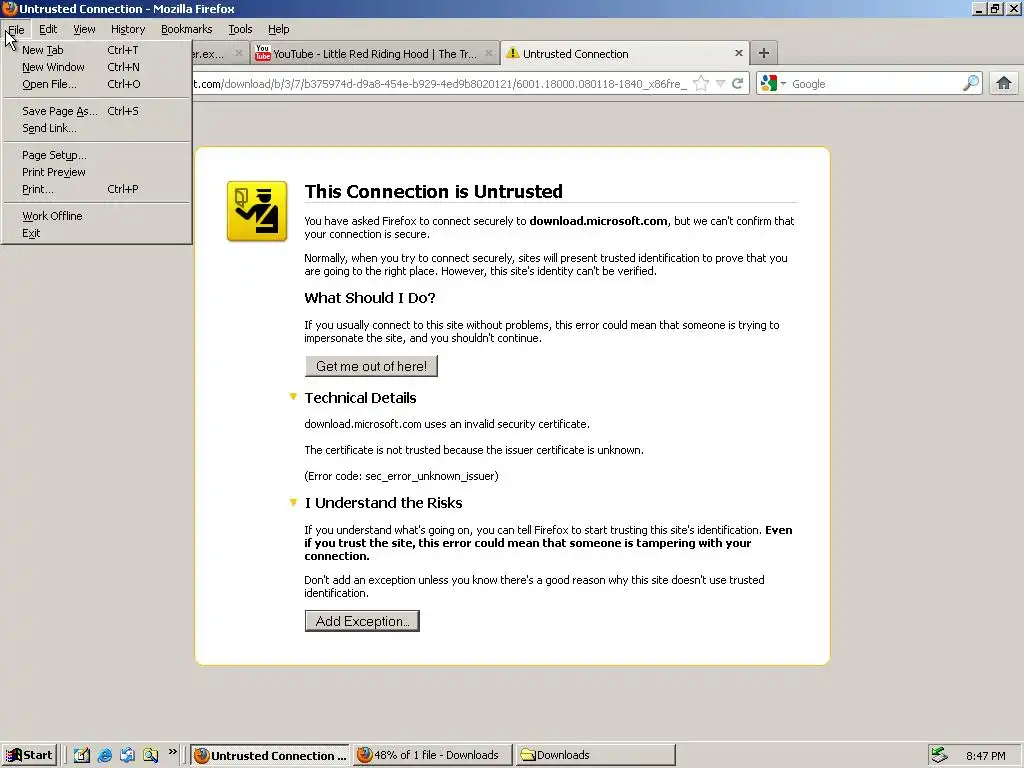Click the search magnifier icon
The height and width of the screenshot is (768, 1024).
971,84
